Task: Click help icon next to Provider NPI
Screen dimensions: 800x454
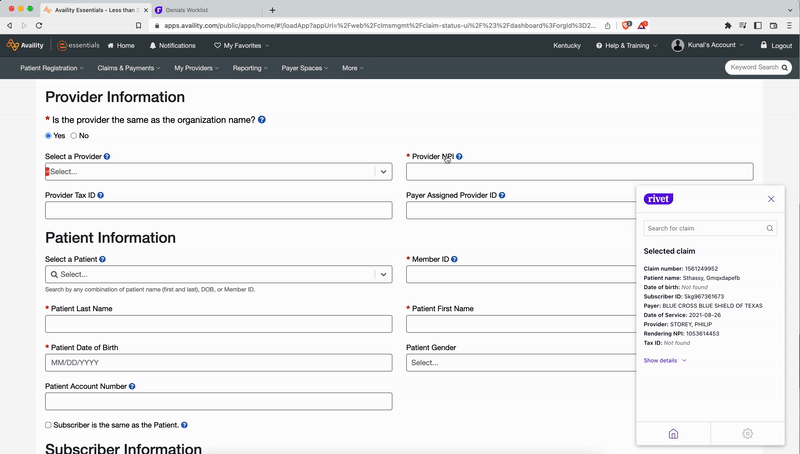Action: pos(459,157)
